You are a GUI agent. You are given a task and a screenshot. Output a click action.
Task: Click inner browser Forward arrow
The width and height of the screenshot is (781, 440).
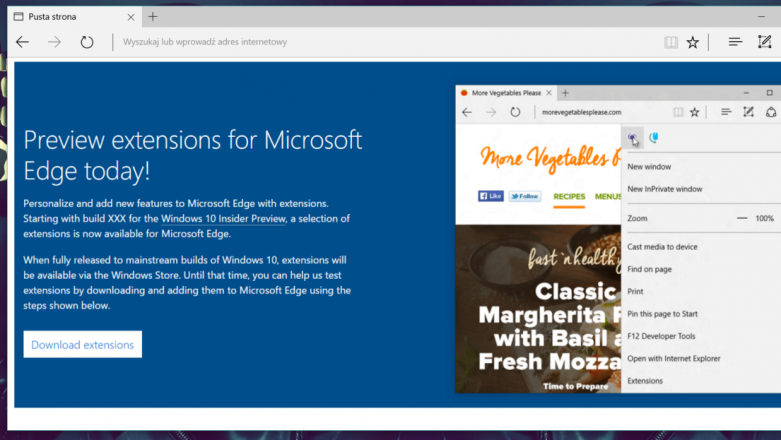pos(491,112)
